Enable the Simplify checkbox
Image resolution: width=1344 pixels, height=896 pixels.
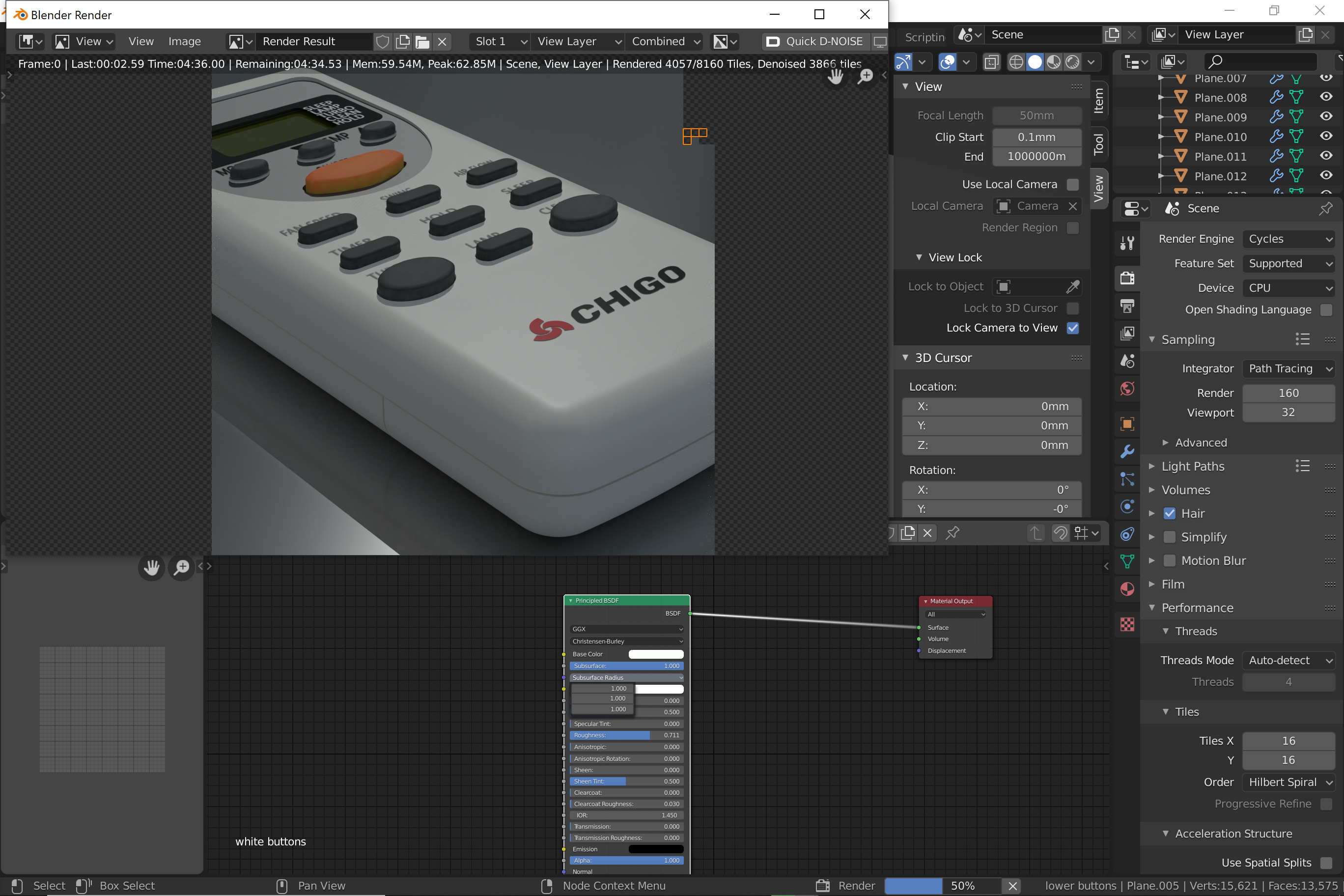point(1169,537)
